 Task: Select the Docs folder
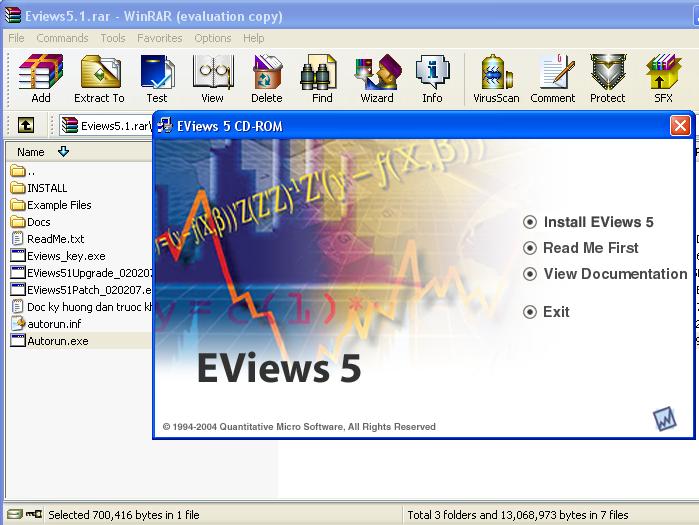tap(30, 221)
